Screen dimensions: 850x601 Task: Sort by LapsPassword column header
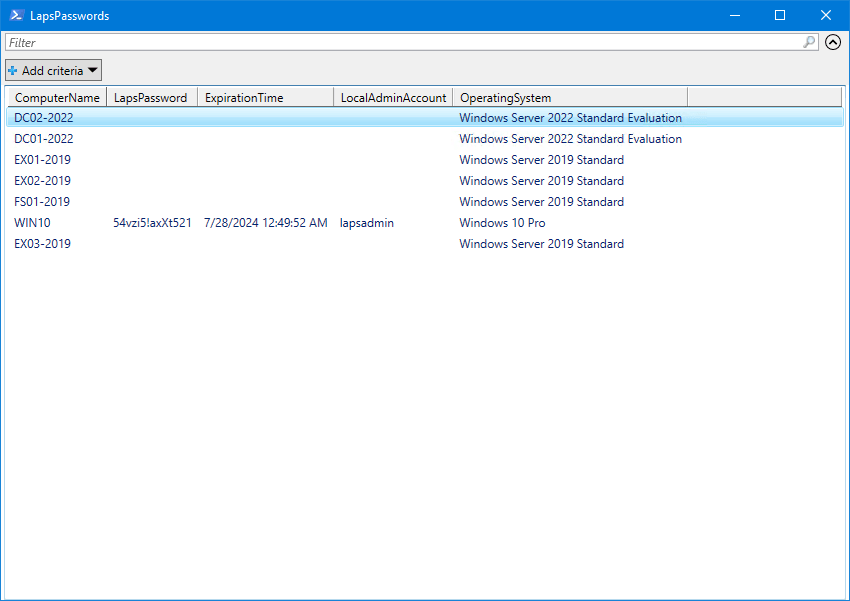(151, 98)
